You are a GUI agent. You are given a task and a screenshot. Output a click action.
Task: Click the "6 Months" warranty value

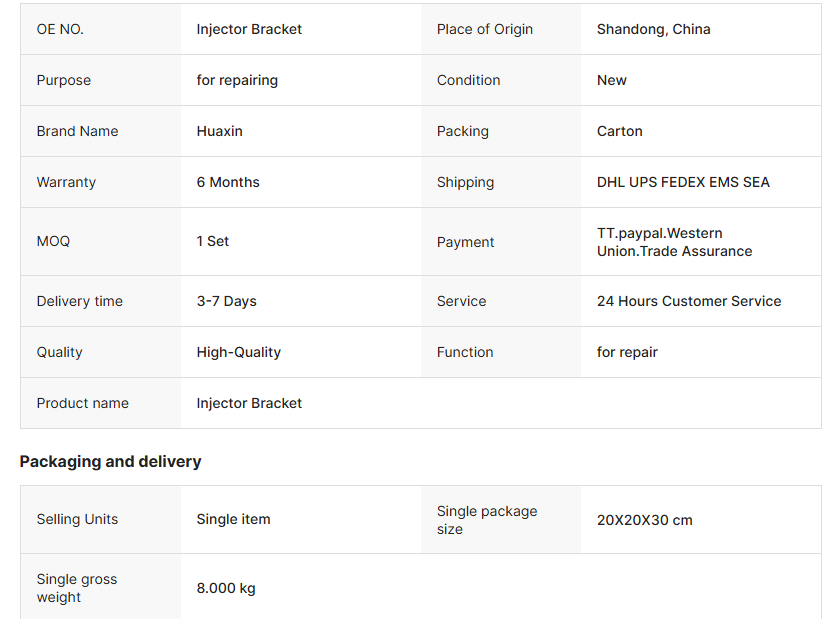pyautogui.click(x=228, y=182)
